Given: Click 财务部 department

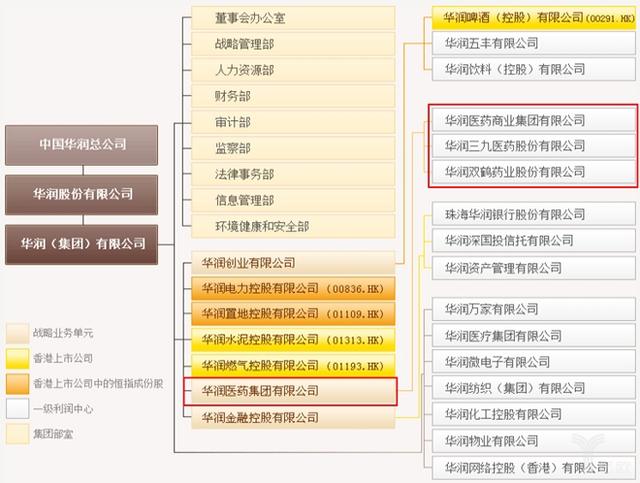Looking at the screenshot, I should tap(293, 96).
